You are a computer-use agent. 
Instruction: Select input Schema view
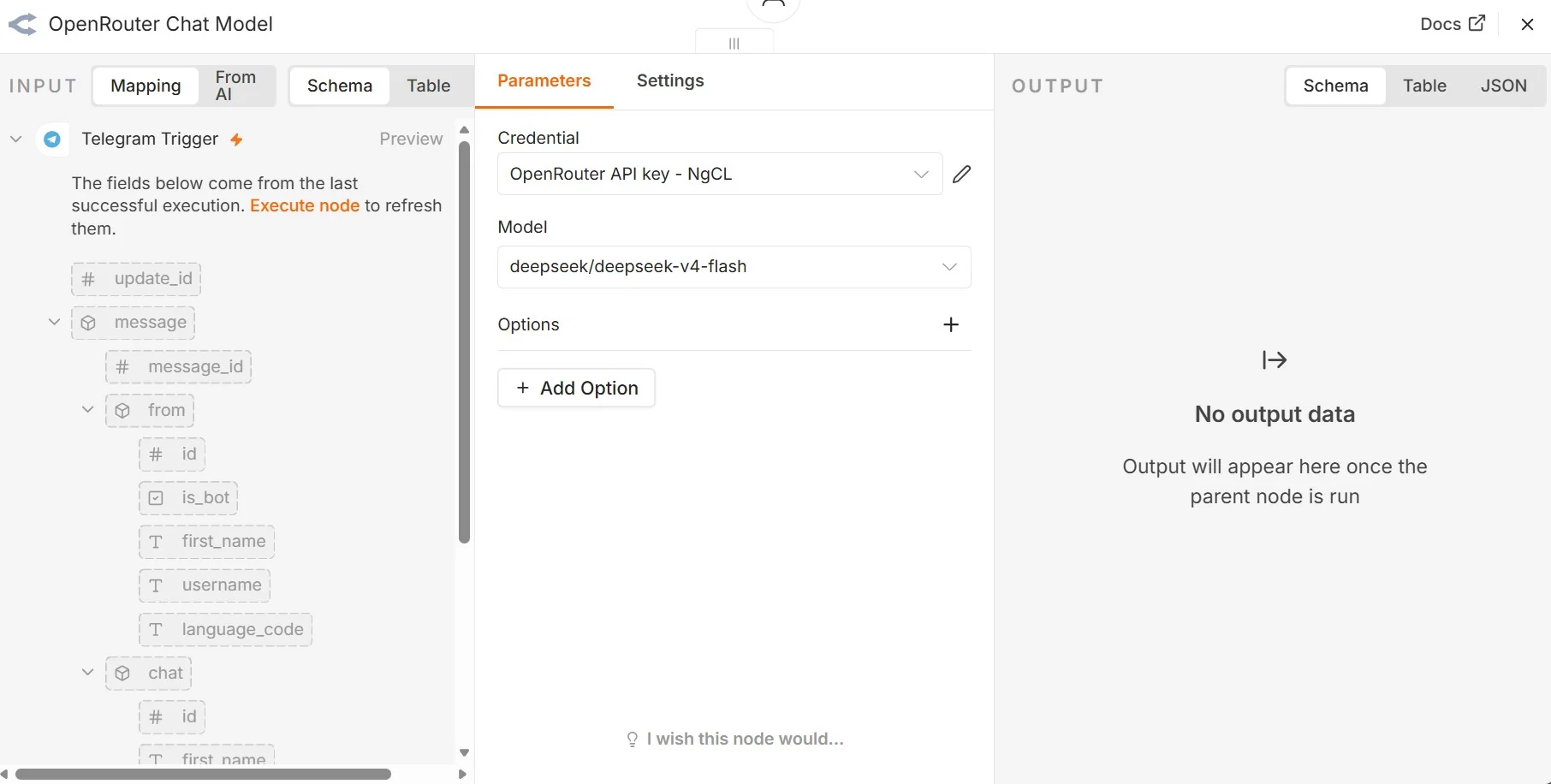(340, 86)
